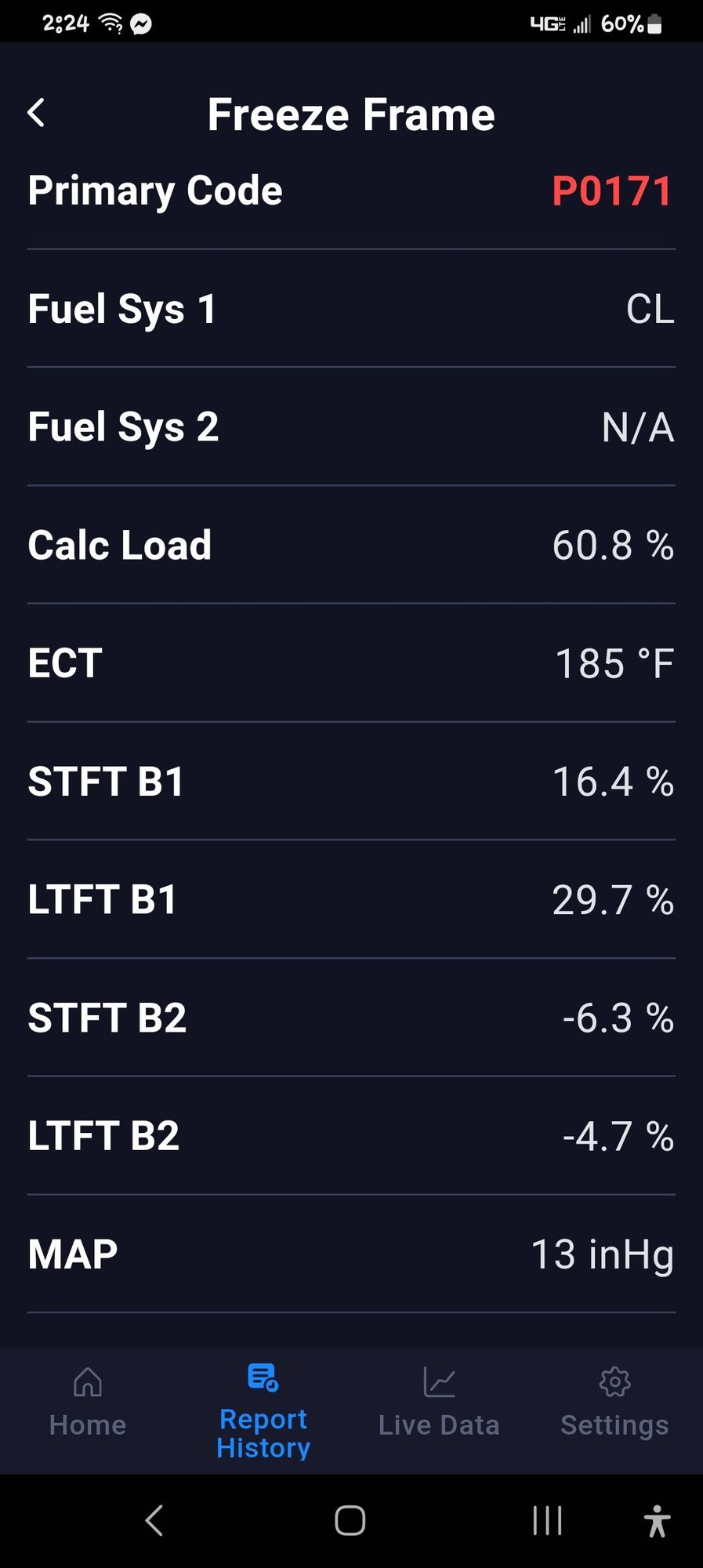Select the Report History tab label

263,1433
